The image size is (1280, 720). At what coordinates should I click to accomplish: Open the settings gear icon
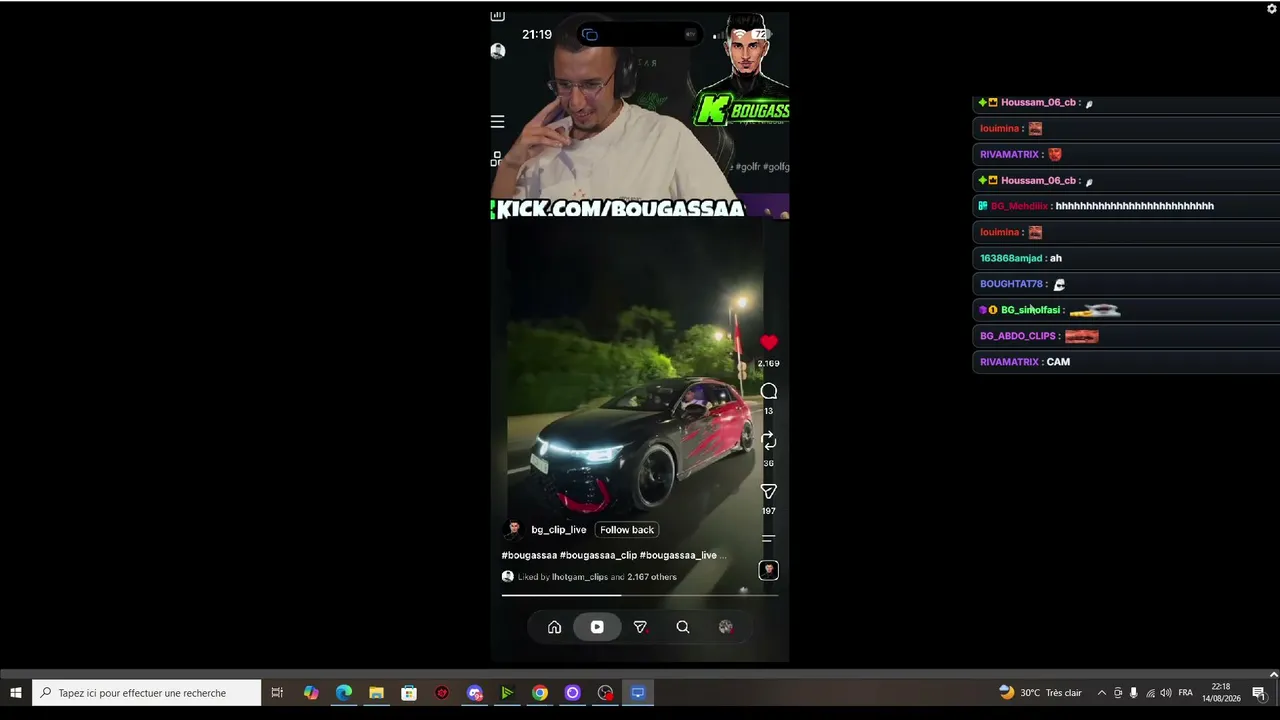click(x=1272, y=9)
